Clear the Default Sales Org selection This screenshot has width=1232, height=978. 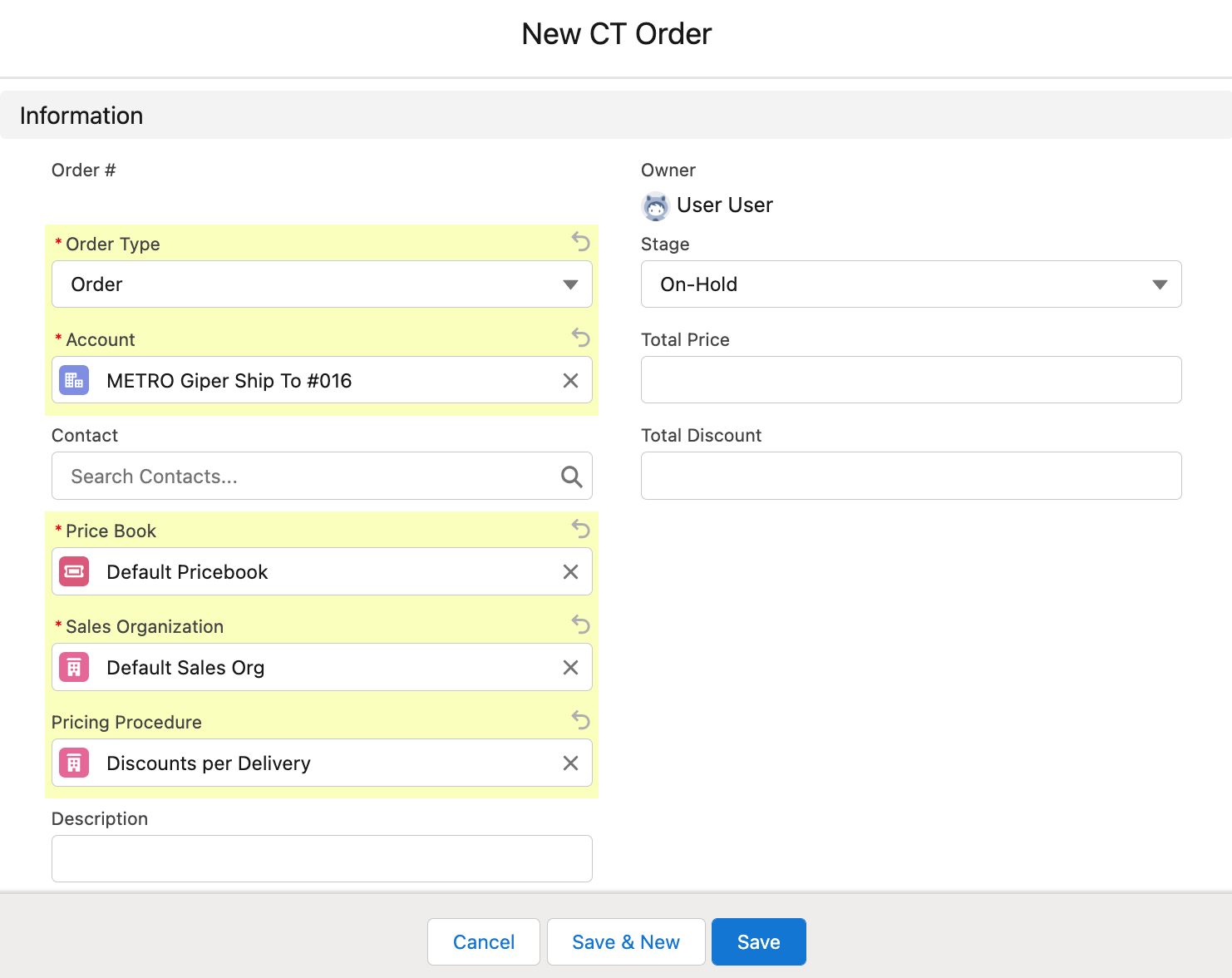(x=570, y=668)
